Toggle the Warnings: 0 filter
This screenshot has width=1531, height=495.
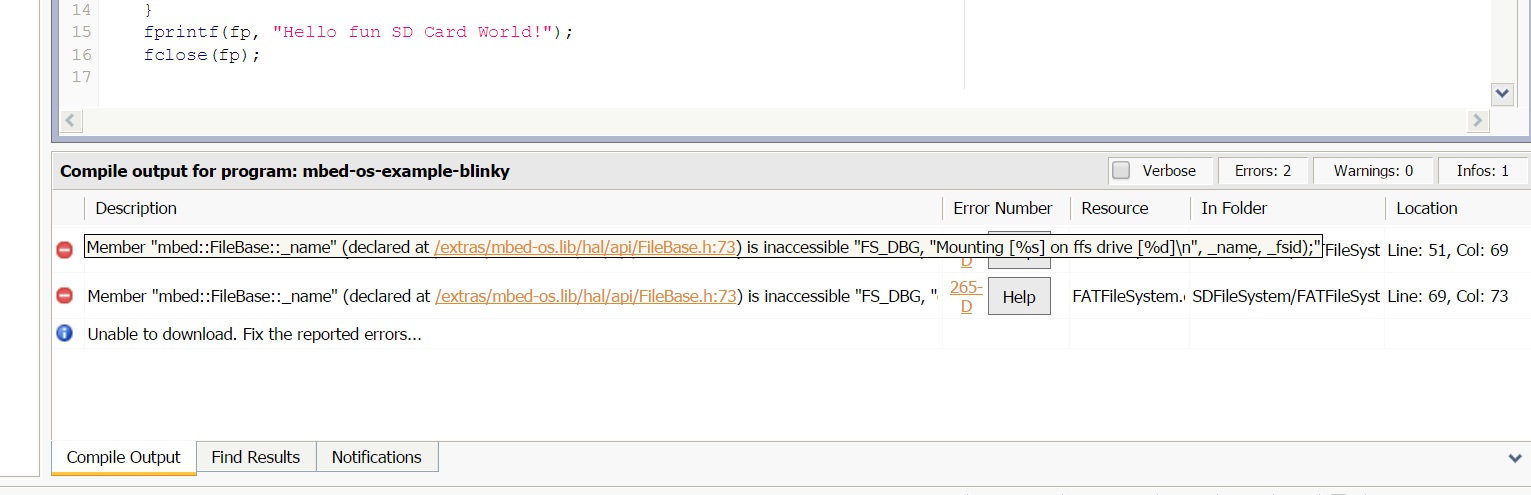(1372, 171)
